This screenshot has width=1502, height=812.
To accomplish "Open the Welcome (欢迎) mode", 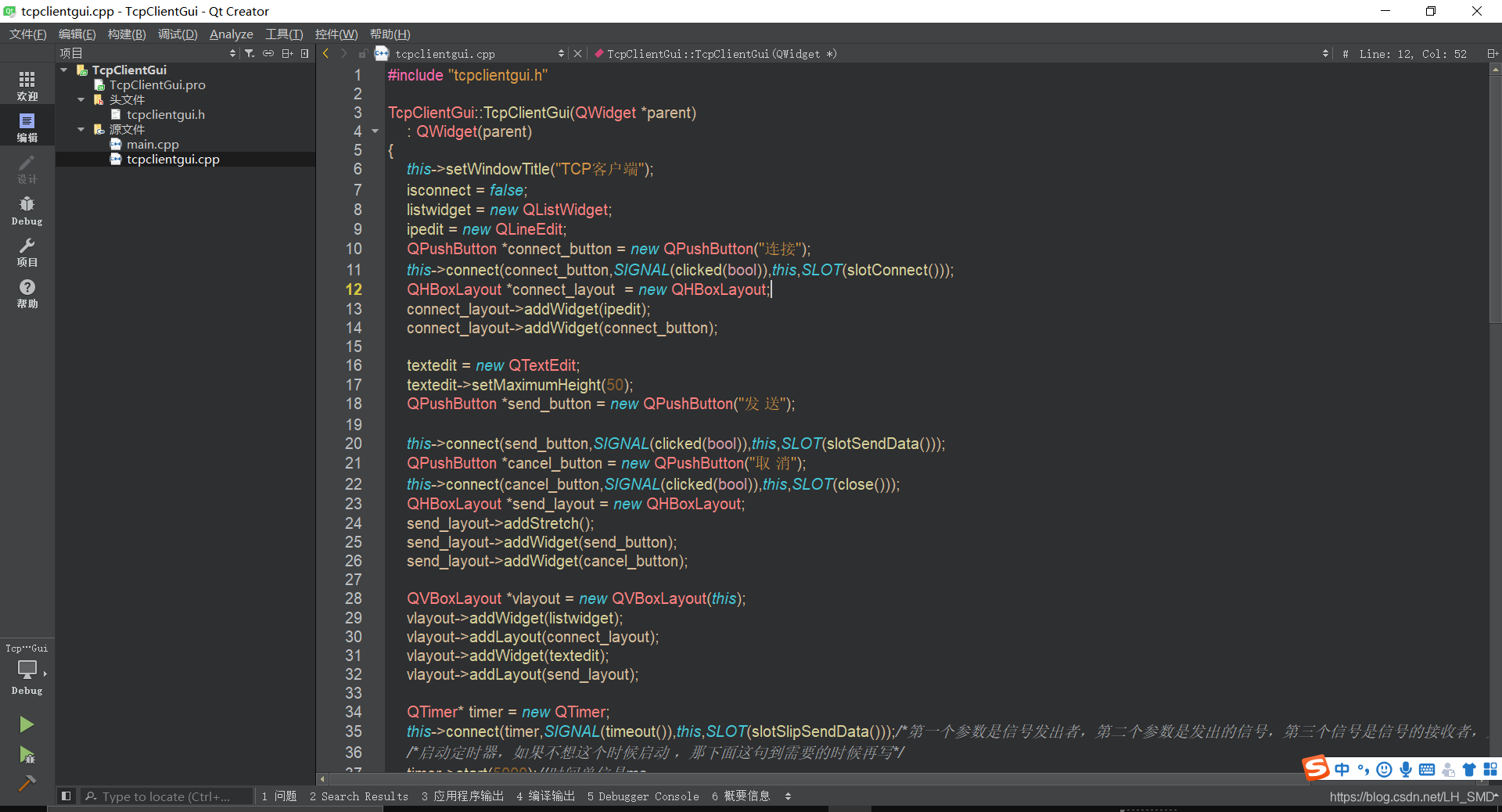I will (x=27, y=85).
